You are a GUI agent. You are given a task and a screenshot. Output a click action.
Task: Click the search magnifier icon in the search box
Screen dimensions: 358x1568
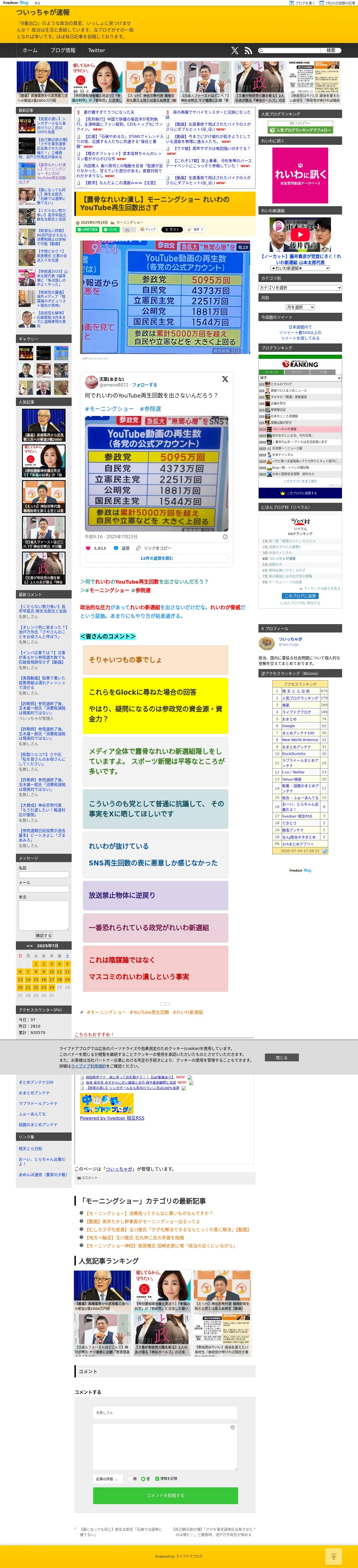(x=261, y=50)
